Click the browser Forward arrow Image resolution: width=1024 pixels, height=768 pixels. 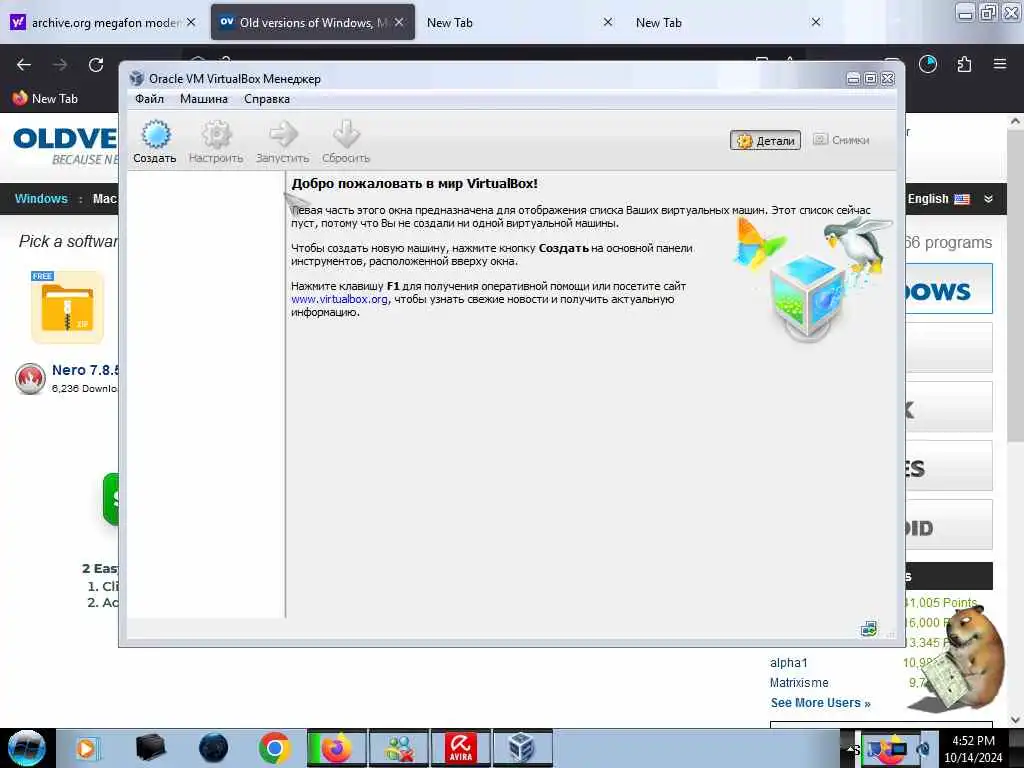click(x=60, y=65)
